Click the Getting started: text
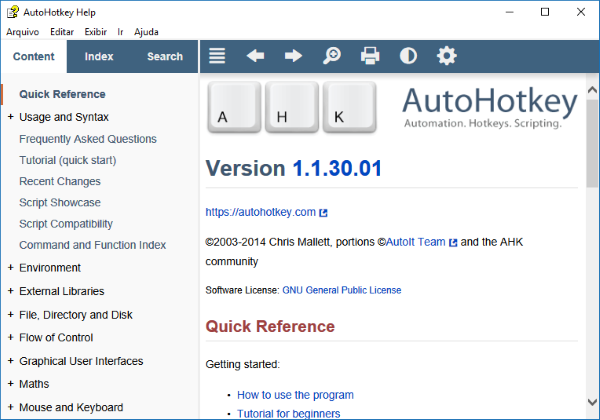600x420 pixels. pyautogui.click(x=243, y=364)
